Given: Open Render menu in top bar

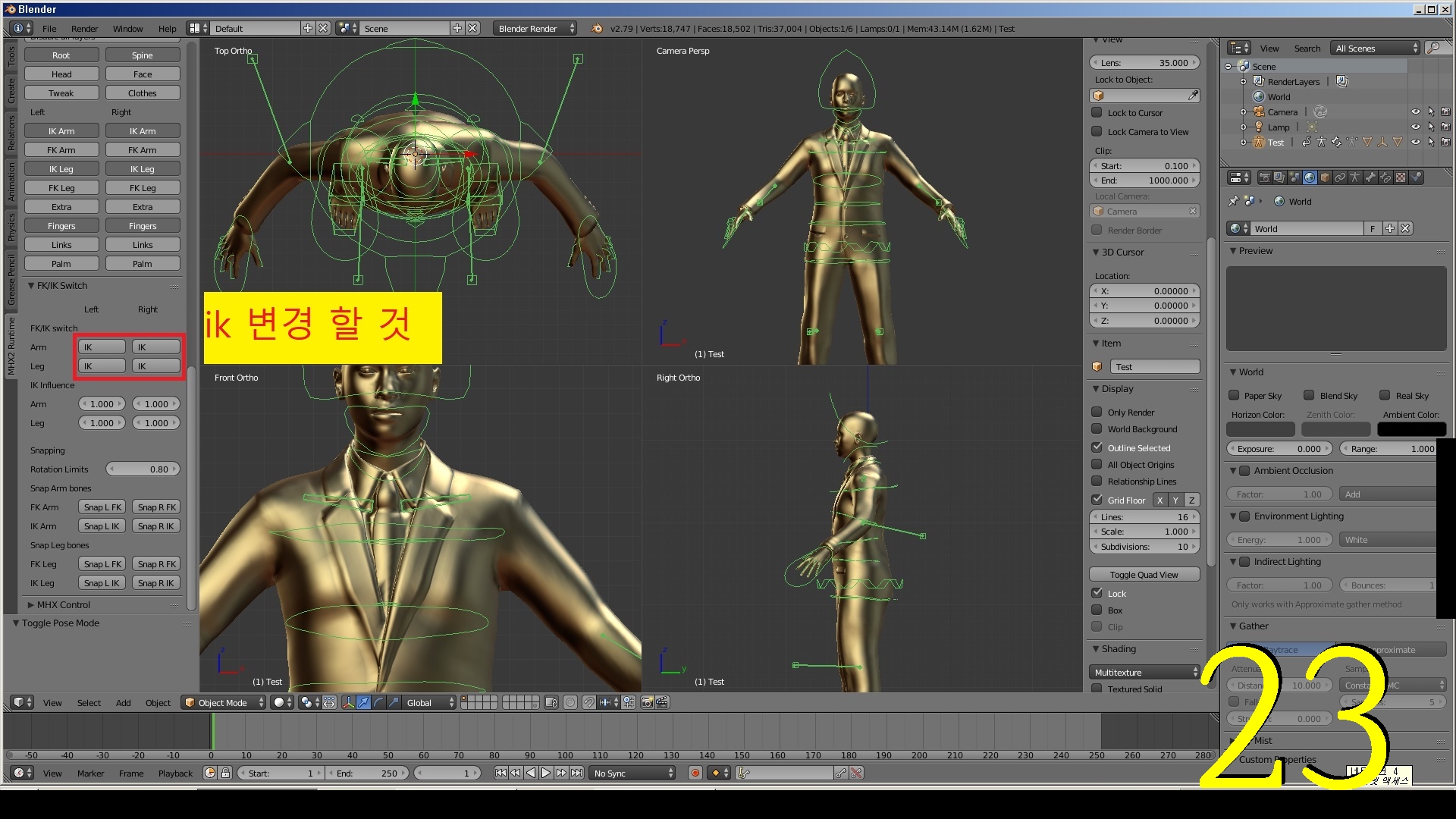Looking at the screenshot, I should tap(84, 28).
